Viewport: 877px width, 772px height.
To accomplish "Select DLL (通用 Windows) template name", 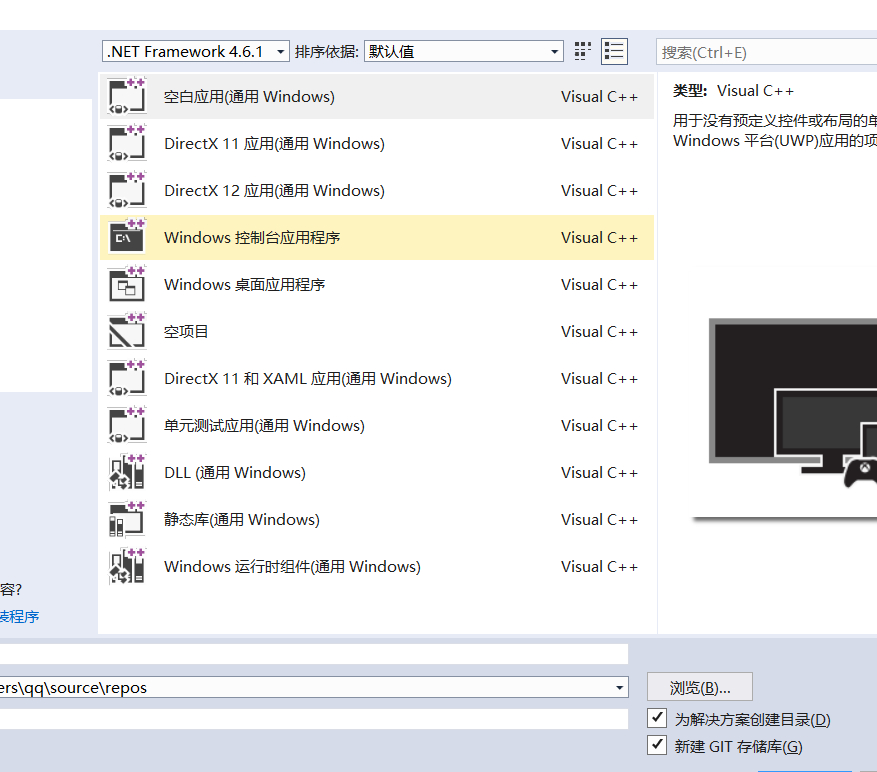I will point(235,473).
